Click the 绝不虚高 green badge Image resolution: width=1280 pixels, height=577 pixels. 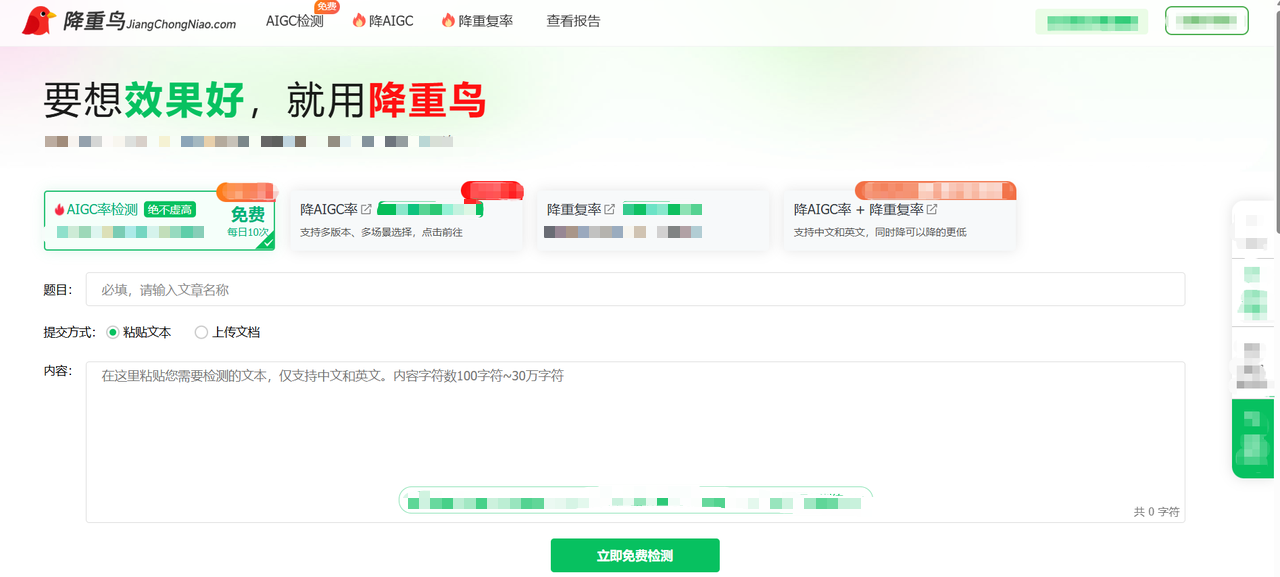[x=170, y=210]
